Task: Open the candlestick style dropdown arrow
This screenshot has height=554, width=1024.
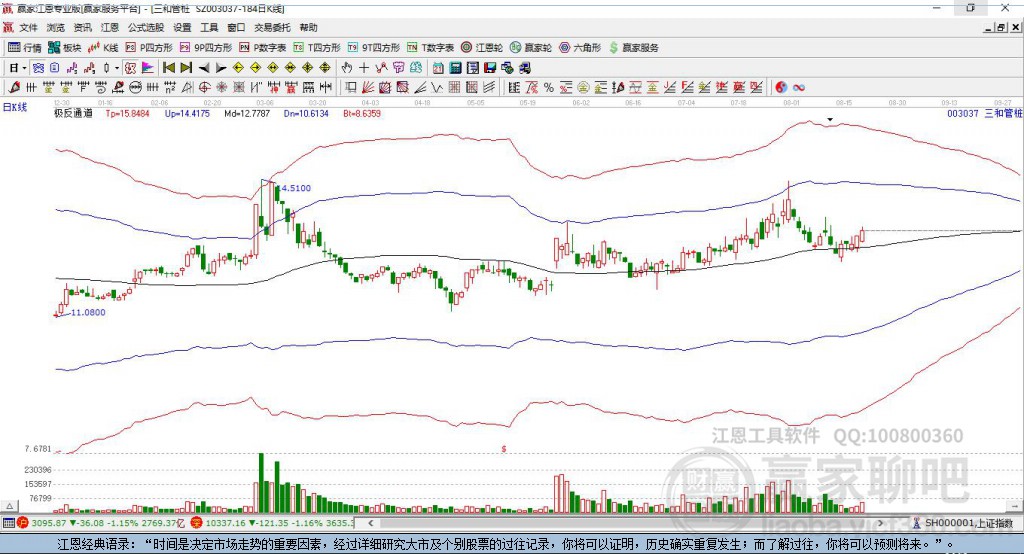Action: coord(117,68)
